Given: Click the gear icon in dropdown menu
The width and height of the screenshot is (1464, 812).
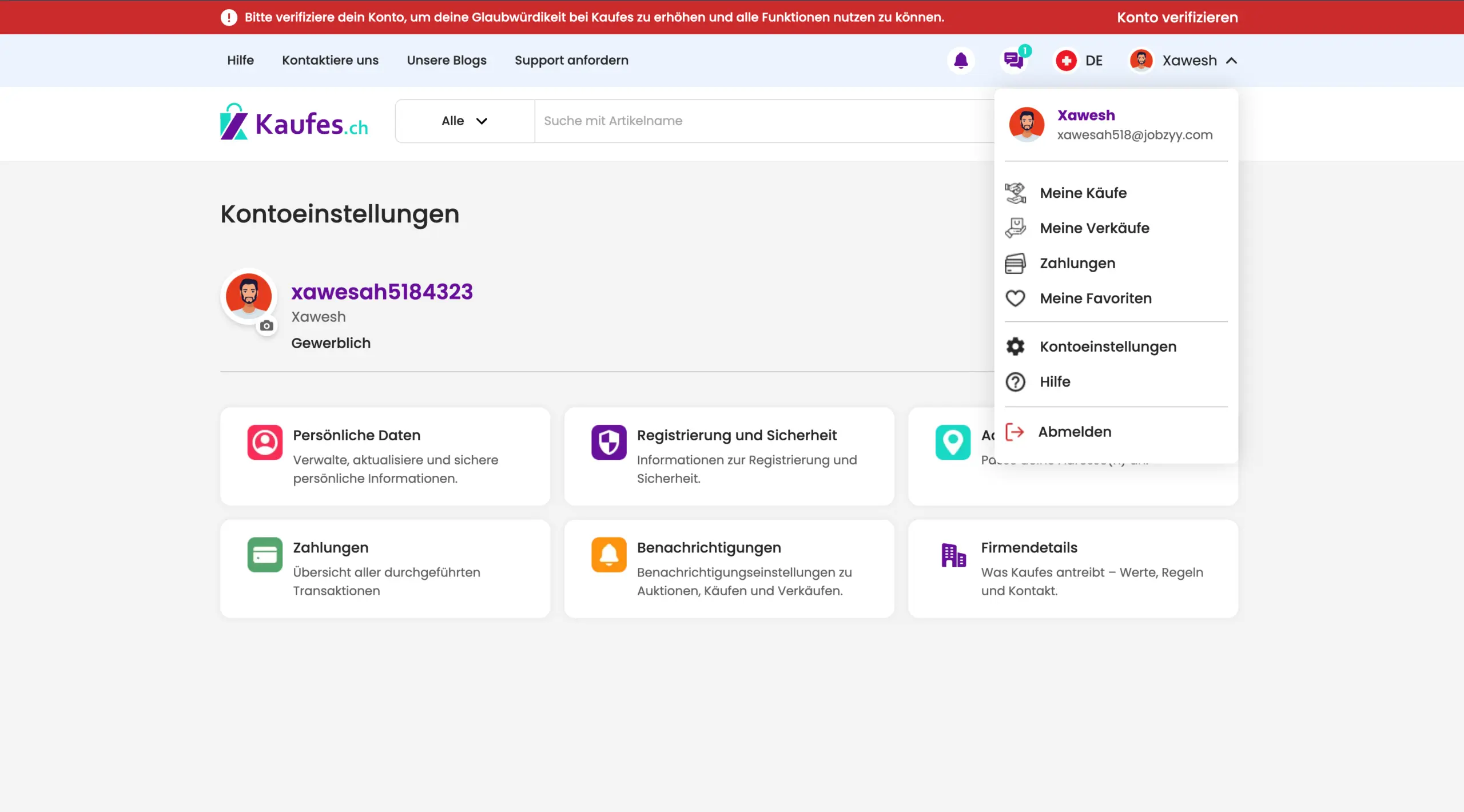Looking at the screenshot, I should click(x=1016, y=347).
